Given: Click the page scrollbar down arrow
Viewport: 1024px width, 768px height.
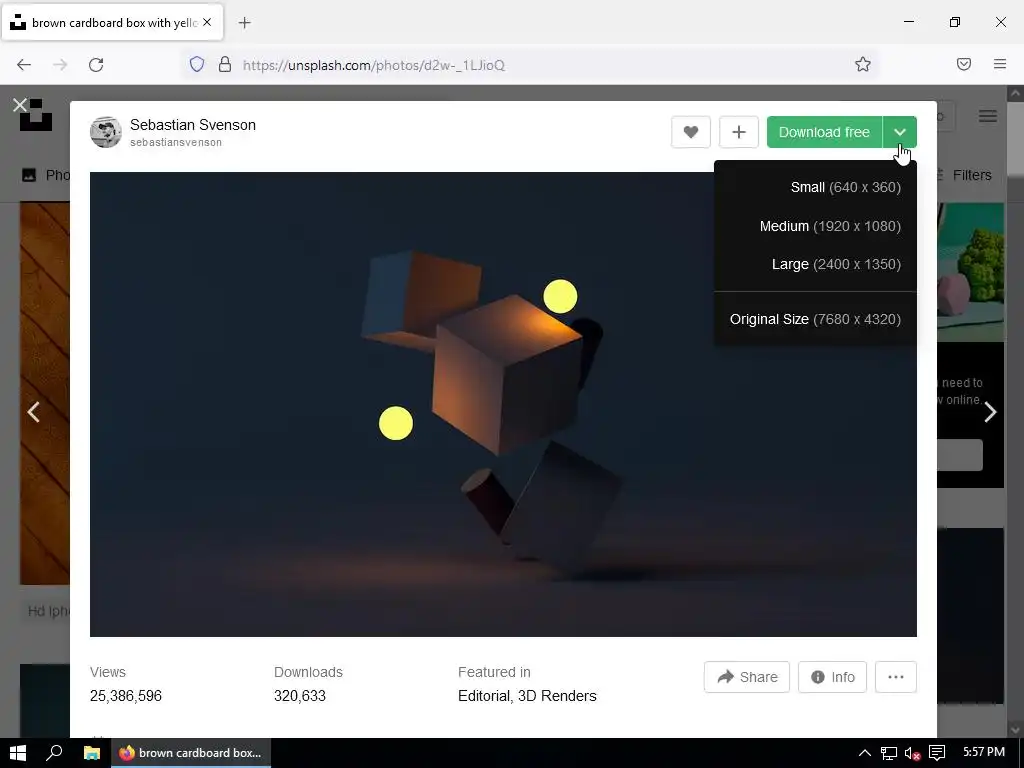Looking at the screenshot, I should [x=1016, y=729].
